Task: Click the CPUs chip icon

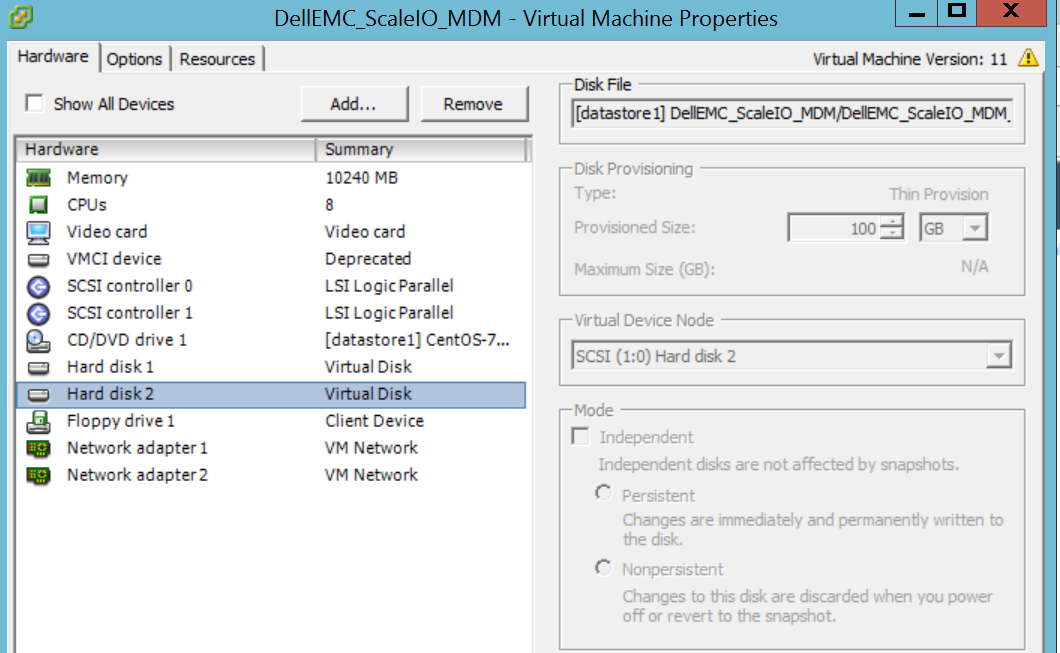Action: pyautogui.click(x=39, y=205)
